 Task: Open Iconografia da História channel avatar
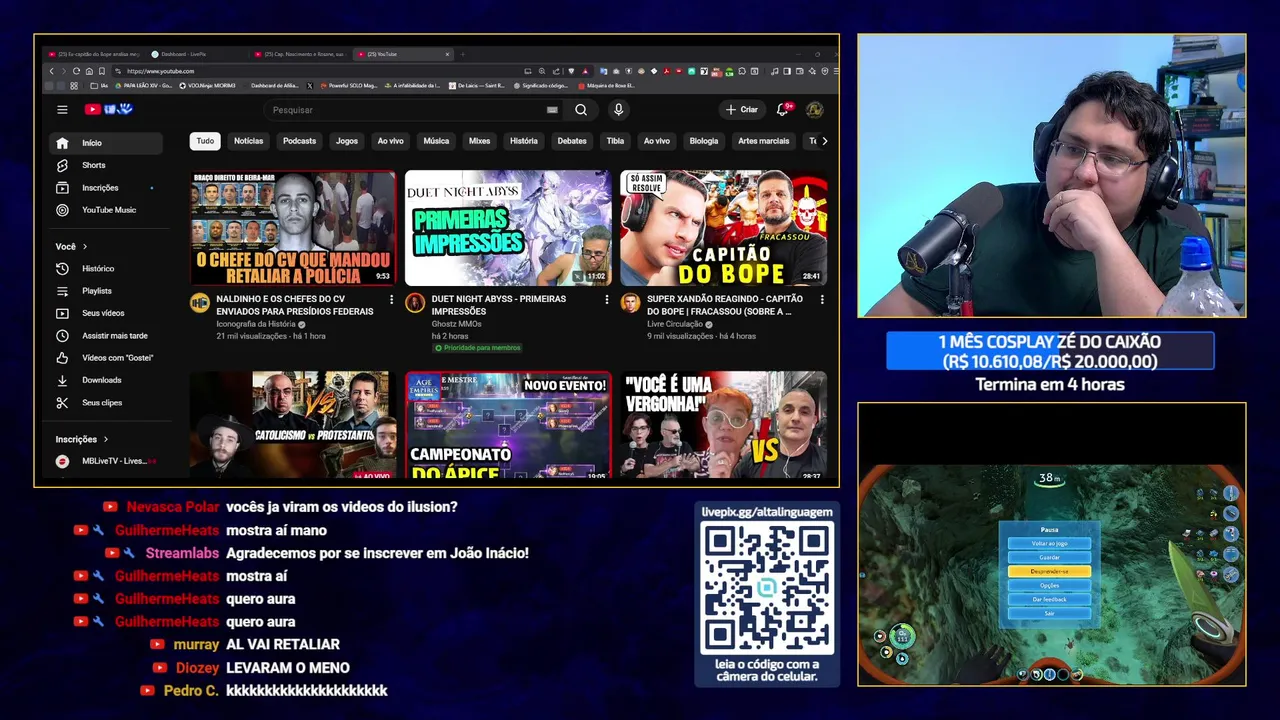(x=200, y=303)
